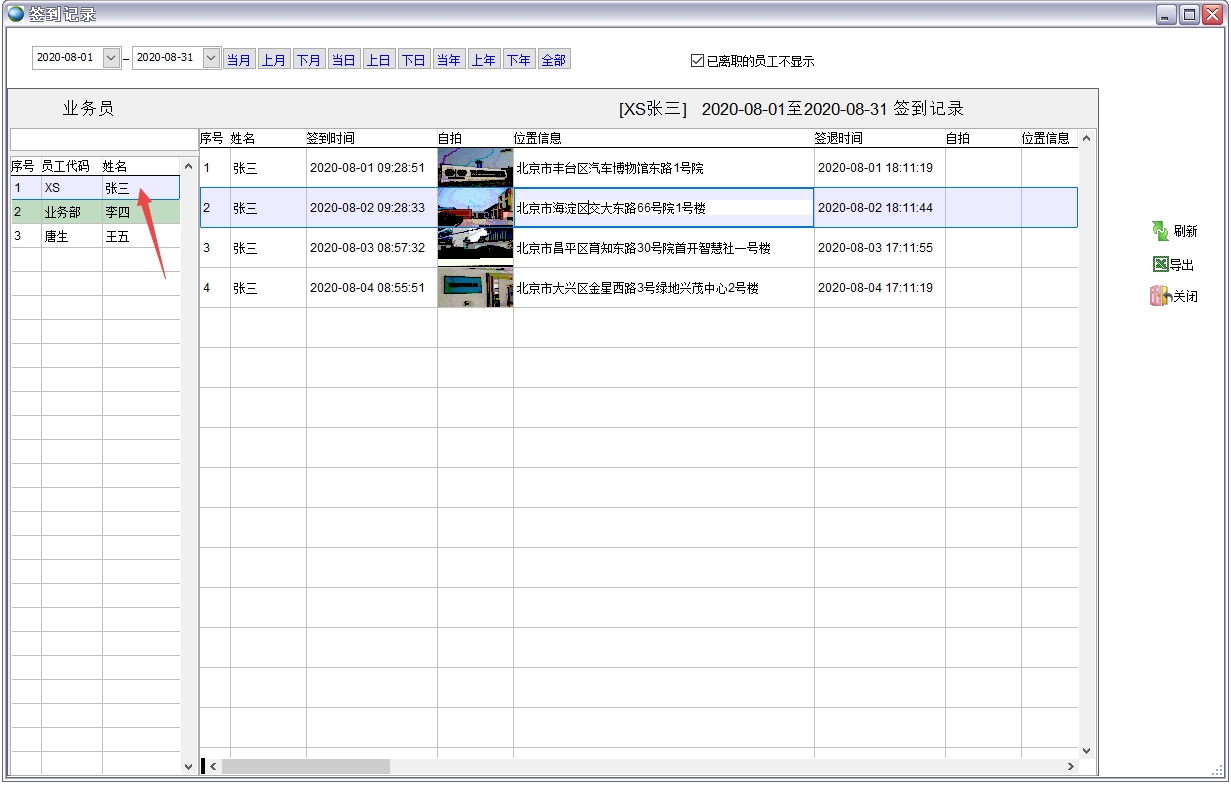Screen dimensions: 1231x785
Task: Click the 当年 filter button
Action: [x=449, y=59]
